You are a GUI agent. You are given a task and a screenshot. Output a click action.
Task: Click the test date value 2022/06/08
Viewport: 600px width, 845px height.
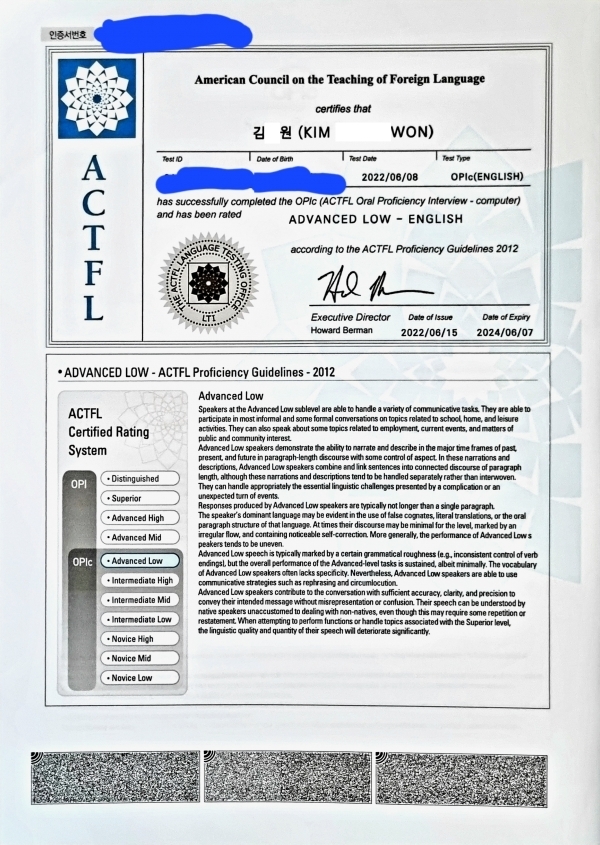click(x=390, y=177)
